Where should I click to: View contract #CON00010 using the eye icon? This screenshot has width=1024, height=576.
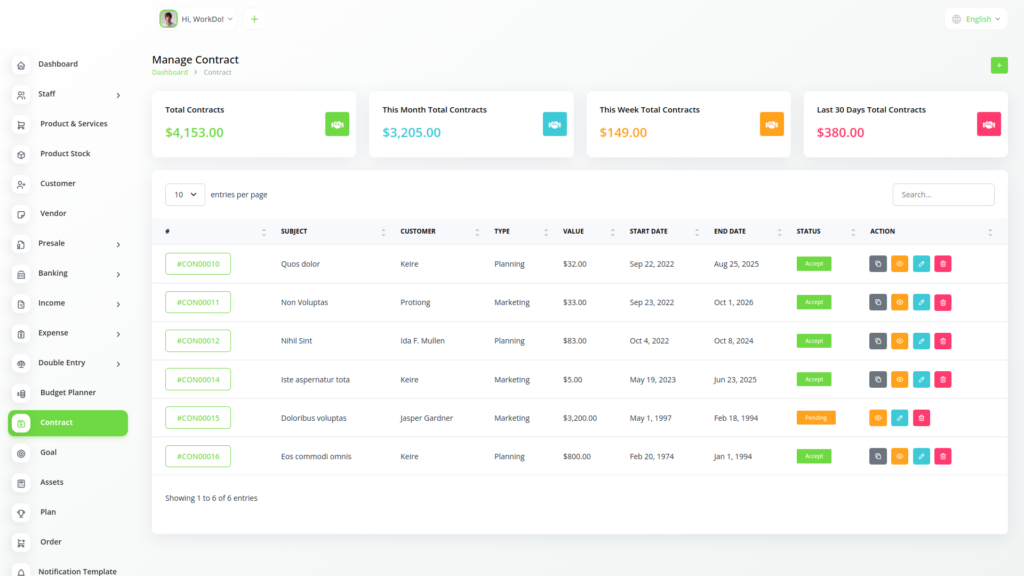pyautogui.click(x=899, y=264)
